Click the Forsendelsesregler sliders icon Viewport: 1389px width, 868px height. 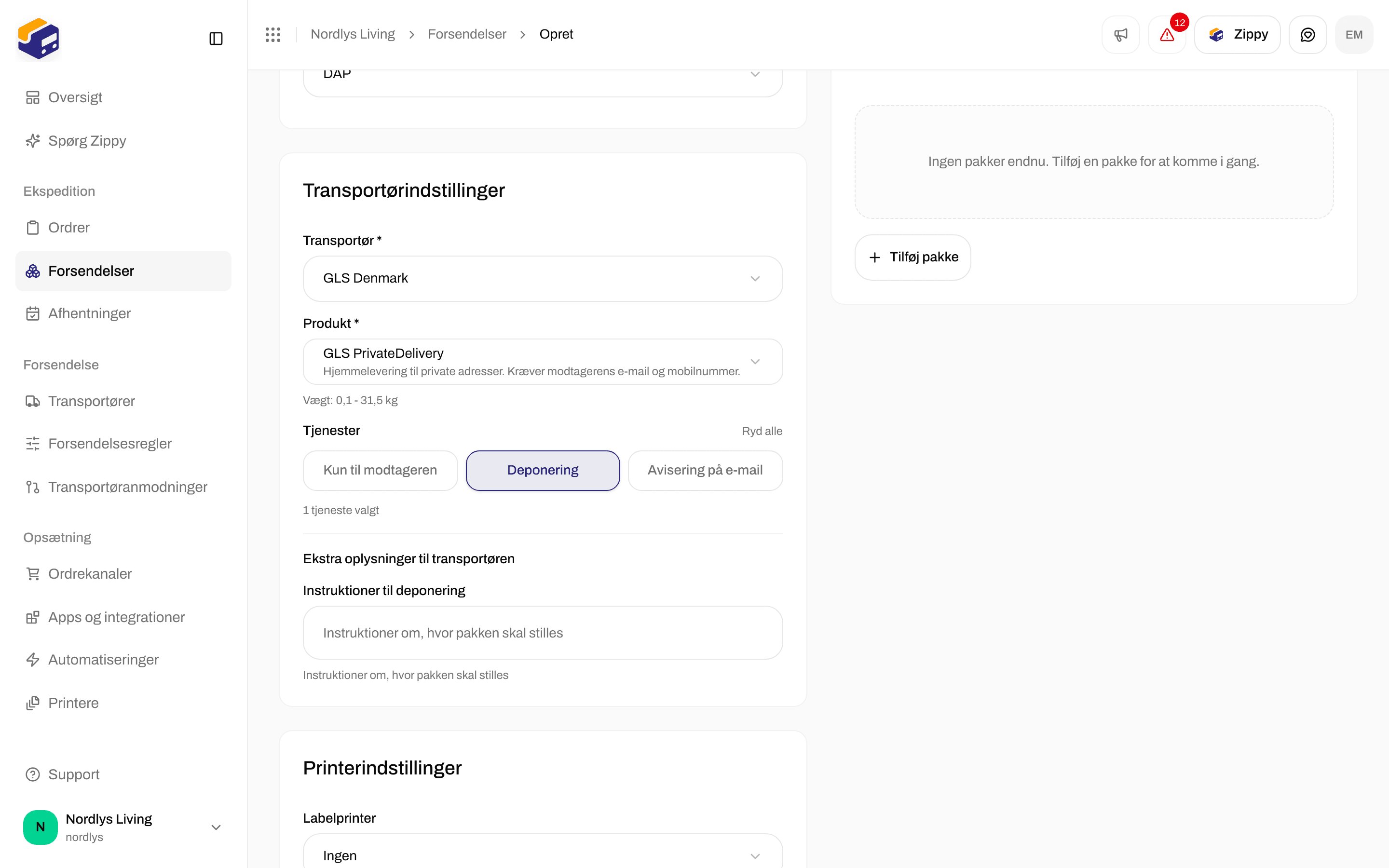(x=33, y=444)
